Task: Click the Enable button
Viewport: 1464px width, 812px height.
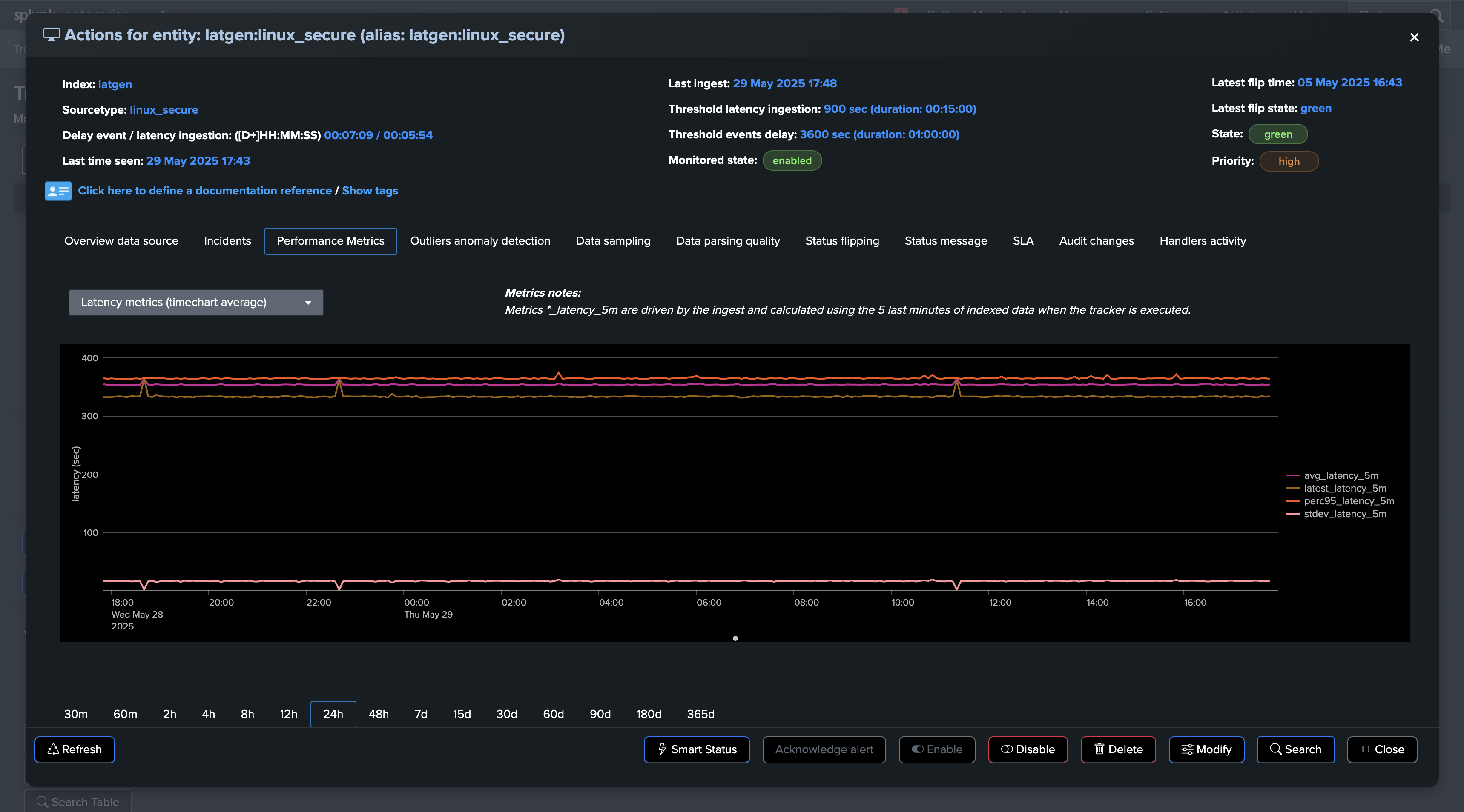Action: click(936, 749)
